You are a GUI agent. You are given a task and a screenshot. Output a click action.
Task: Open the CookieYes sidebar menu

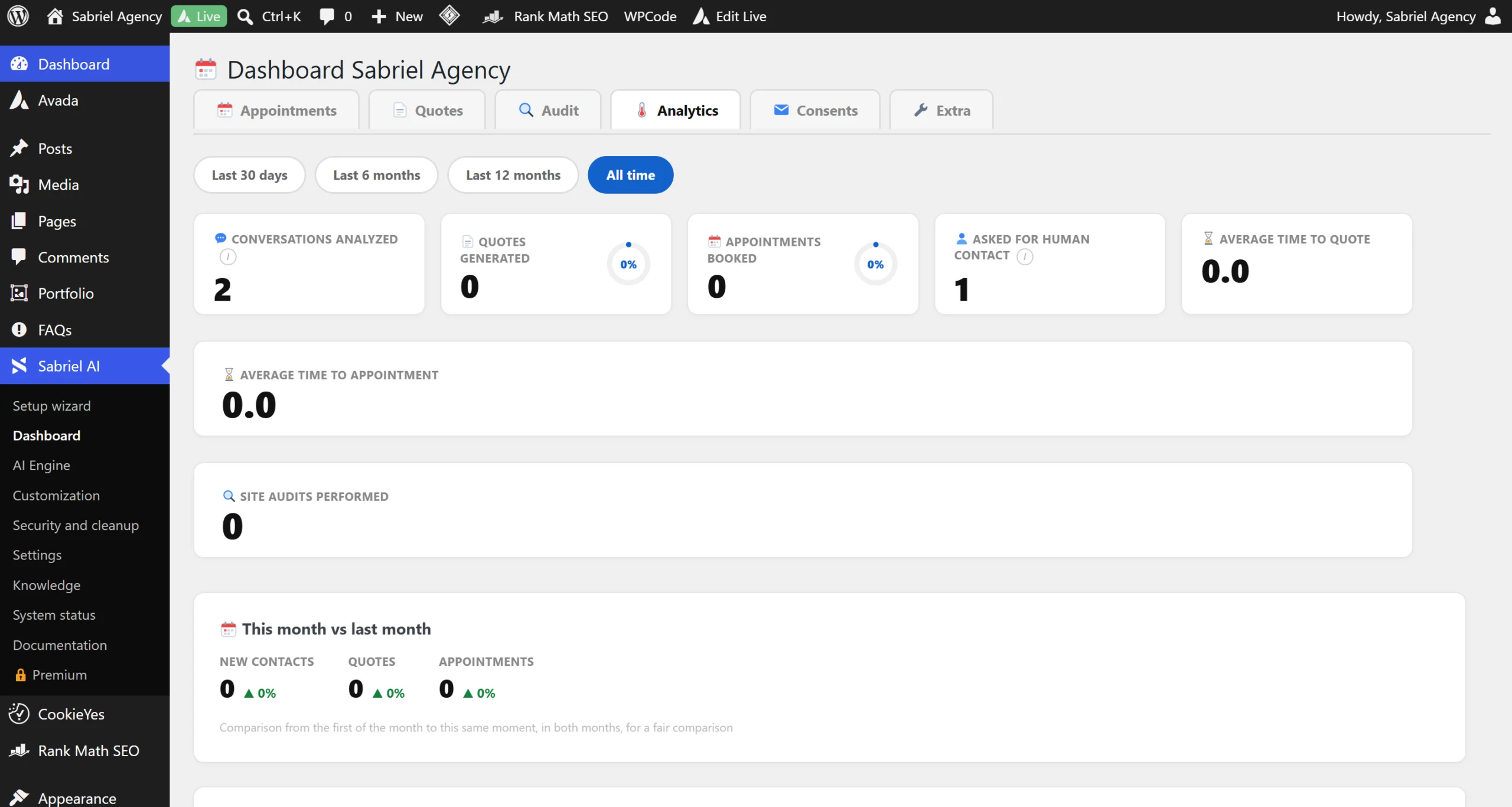84,714
